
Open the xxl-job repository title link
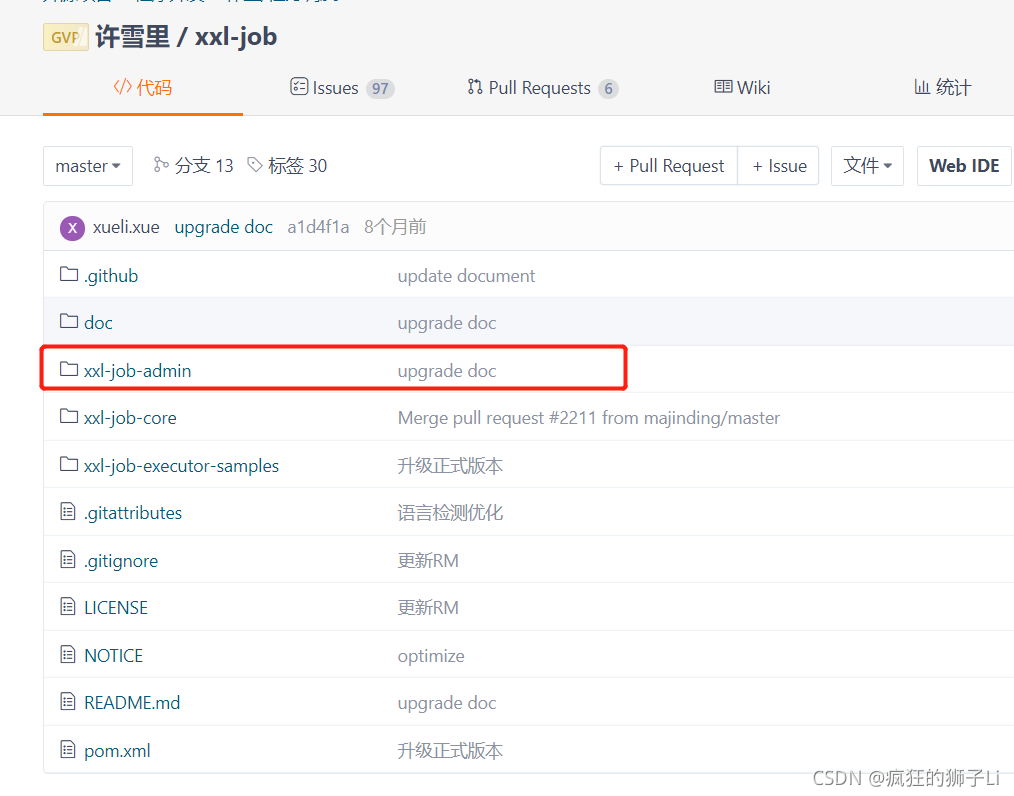click(236, 37)
